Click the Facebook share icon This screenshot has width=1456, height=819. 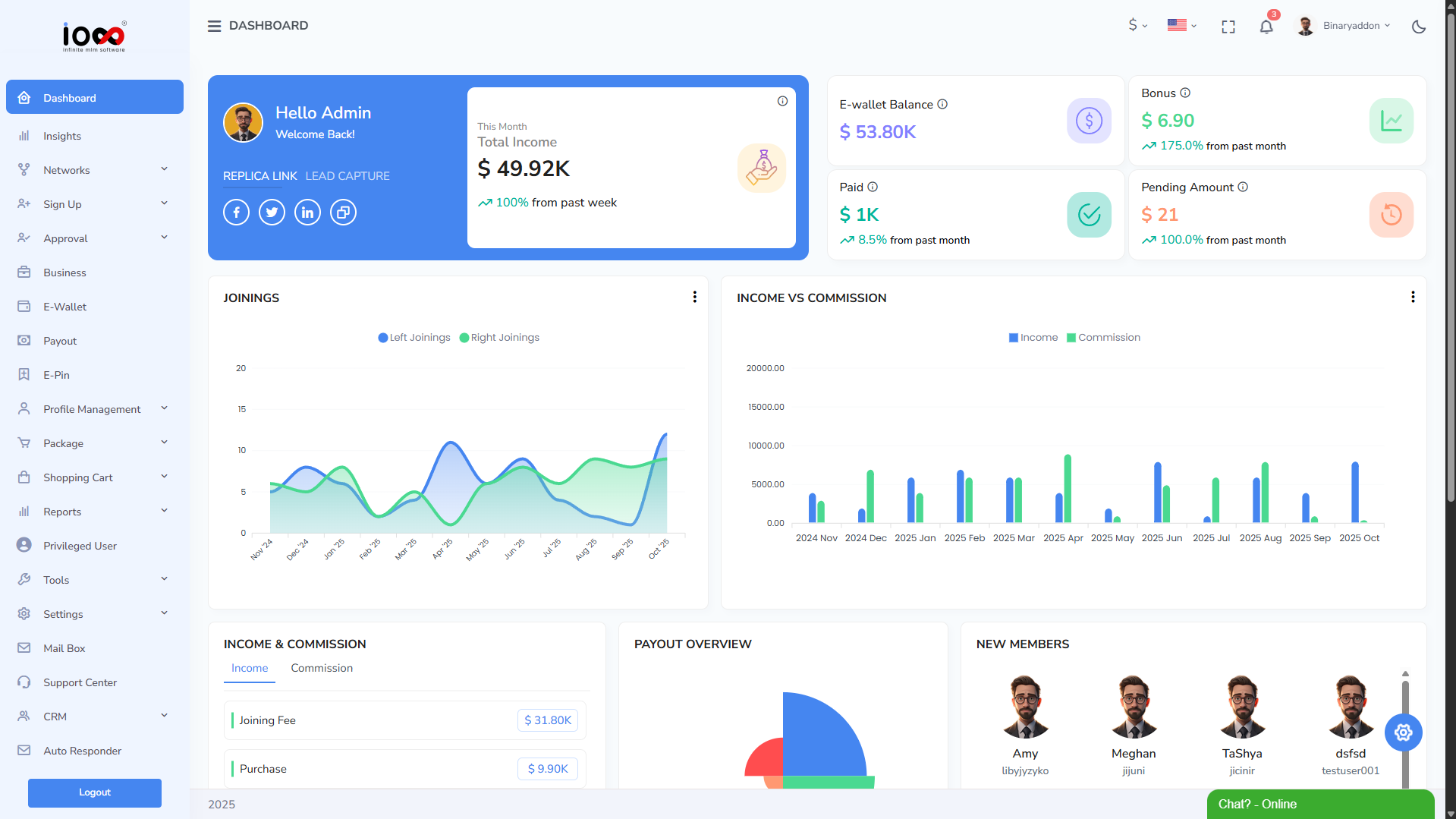[x=236, y=213]
